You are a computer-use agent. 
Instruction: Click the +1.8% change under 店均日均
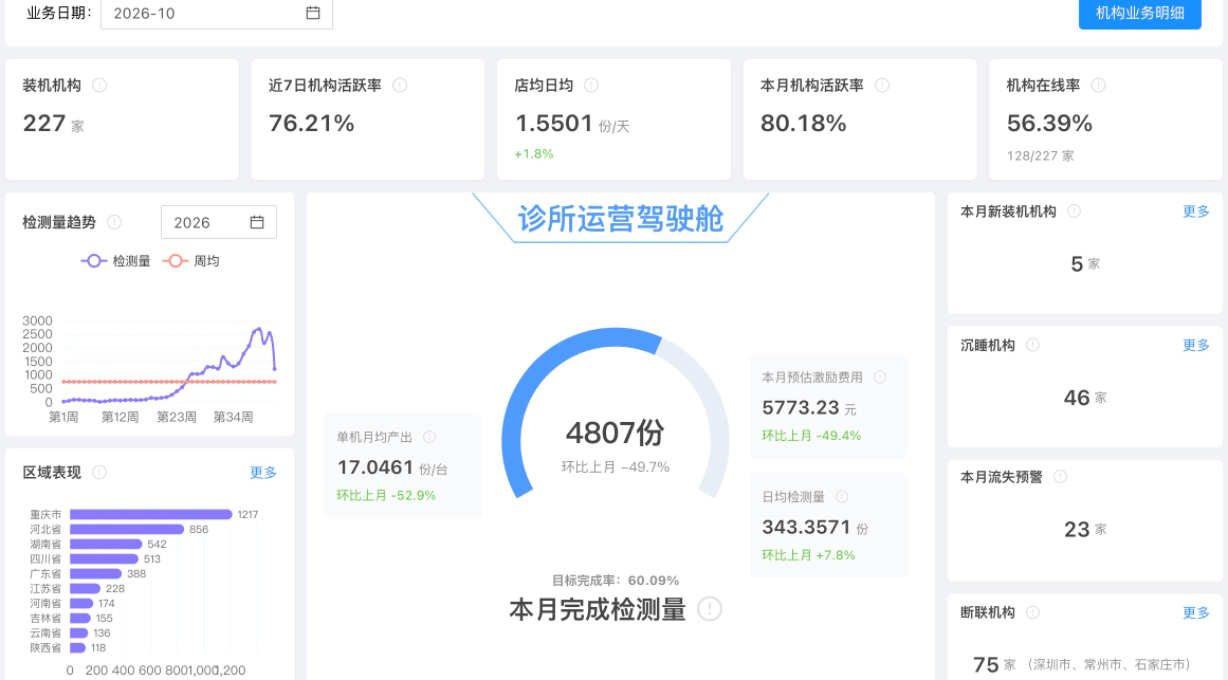point(534,154)
